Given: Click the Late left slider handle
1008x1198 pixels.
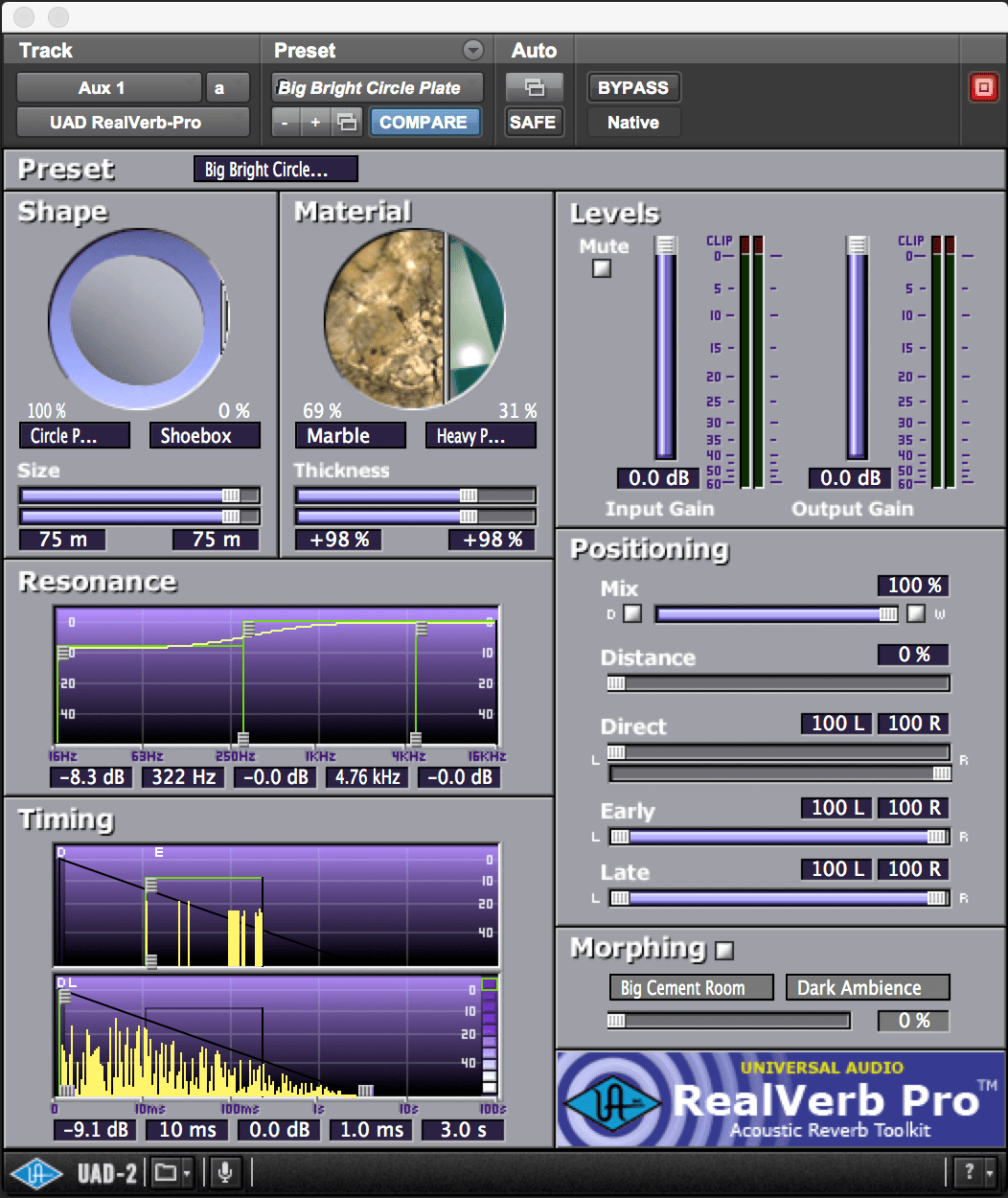Looking at the screenshot, I should click(x=620, y=898).
